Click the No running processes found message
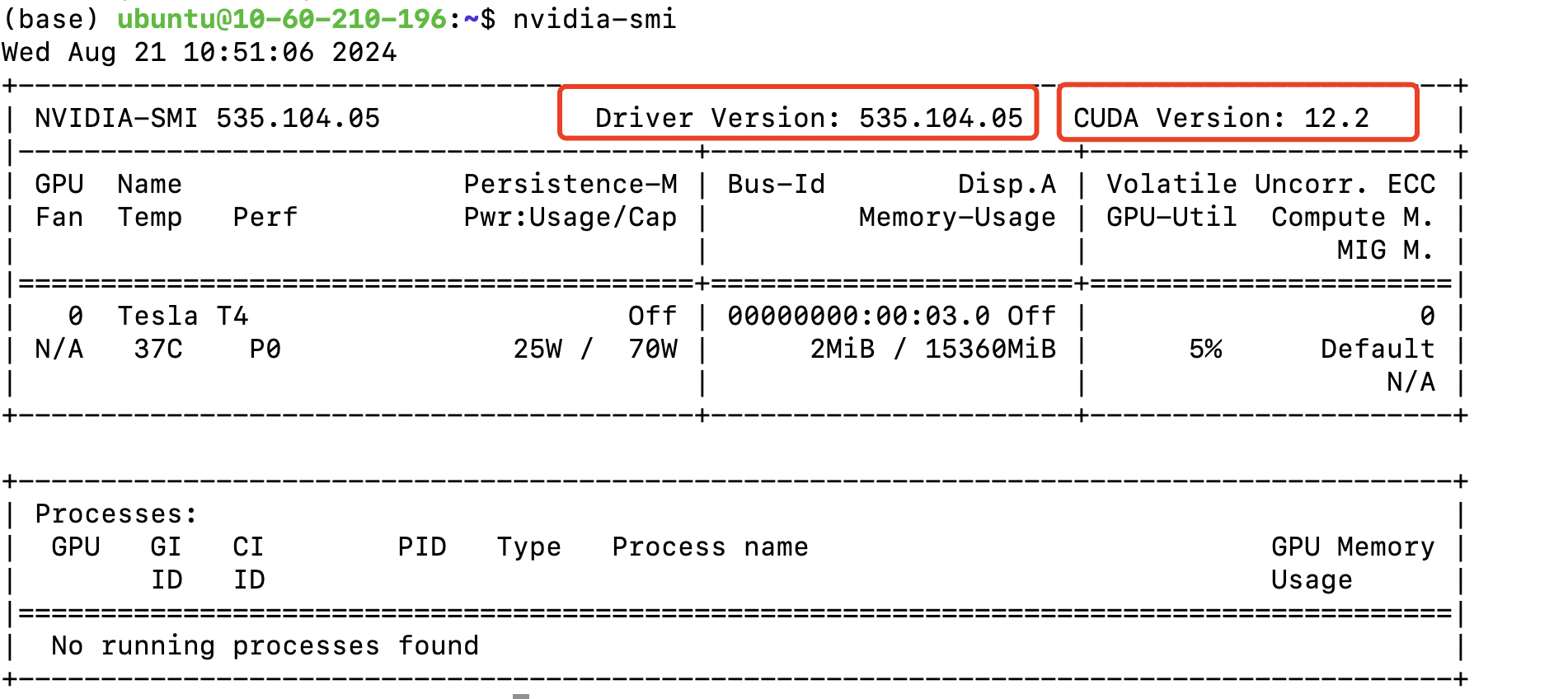Viewport: 1568px width, 699px height. 265,645
